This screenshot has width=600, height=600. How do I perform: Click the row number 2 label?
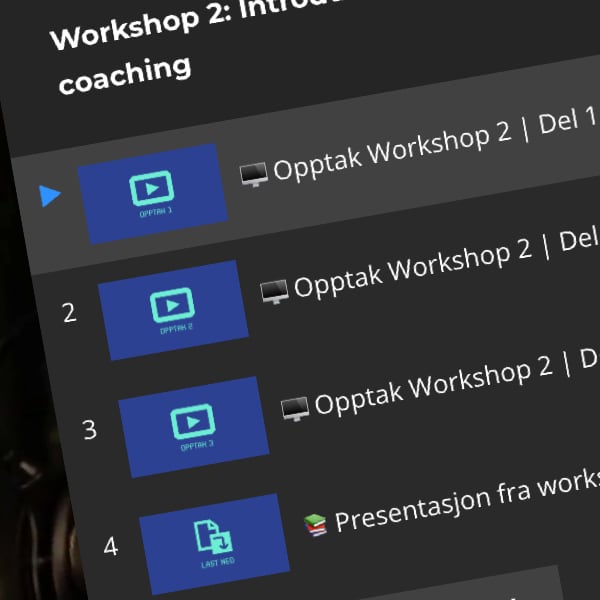69,313
